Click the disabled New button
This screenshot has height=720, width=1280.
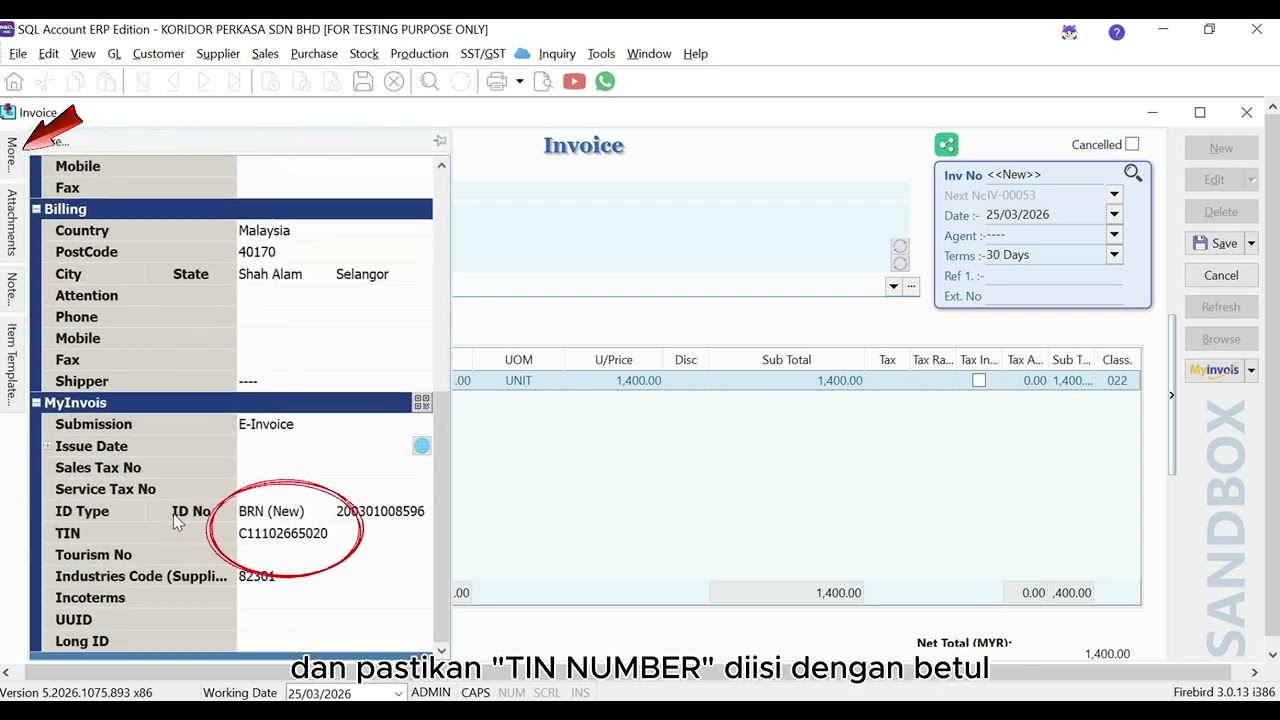[x=1221, y=148]
